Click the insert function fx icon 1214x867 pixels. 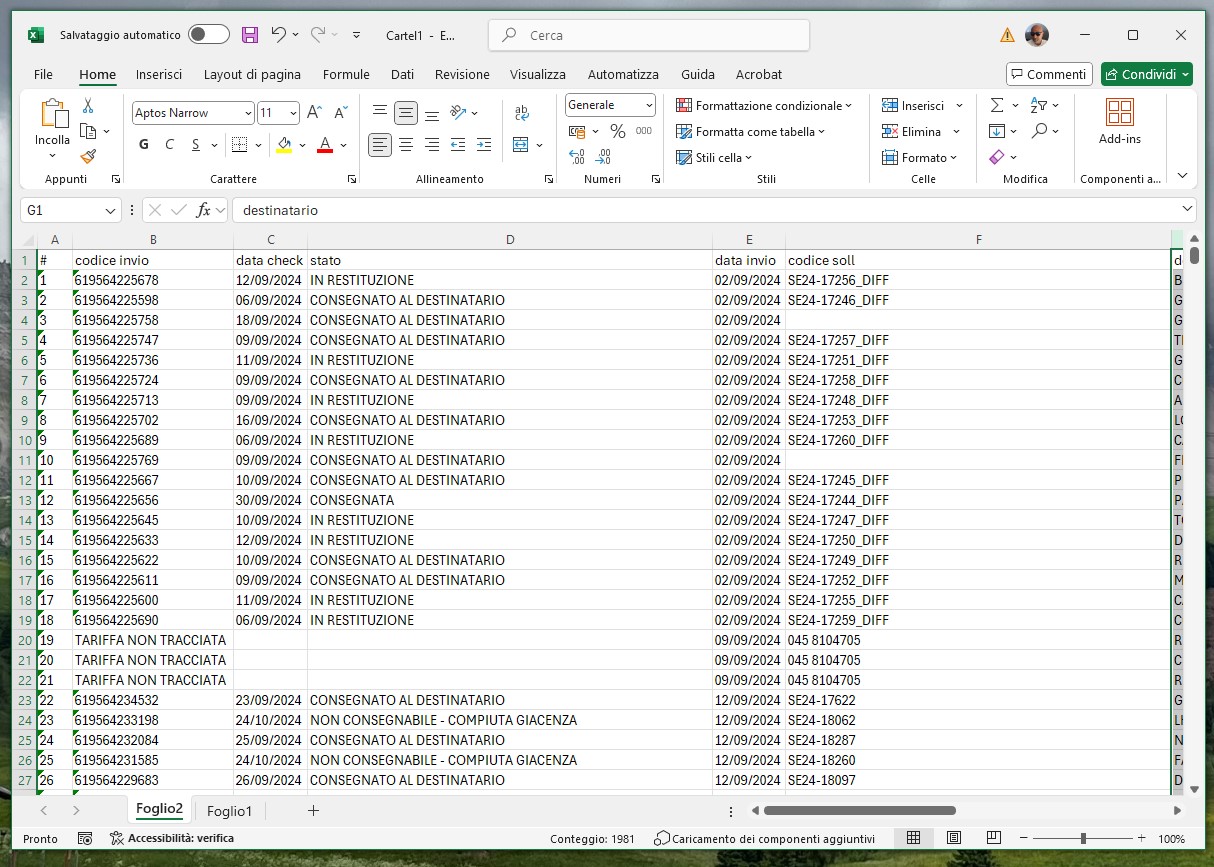(x=203, y=210)
